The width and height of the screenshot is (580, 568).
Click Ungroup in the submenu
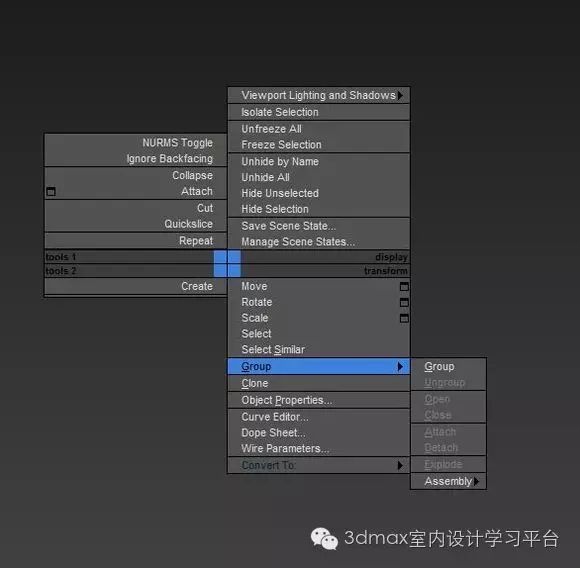coord(448,382)
